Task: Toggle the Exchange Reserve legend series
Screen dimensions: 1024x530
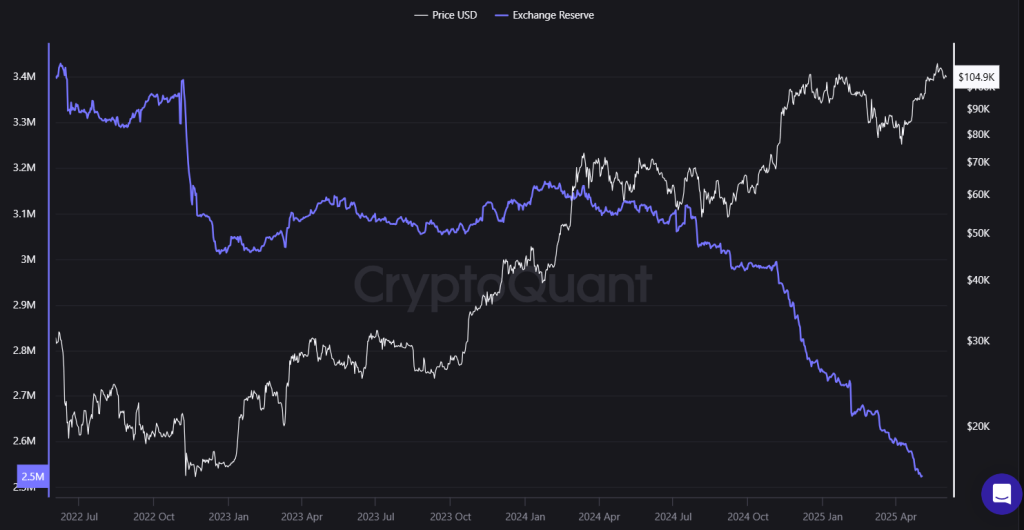Action: pos(553,15)
